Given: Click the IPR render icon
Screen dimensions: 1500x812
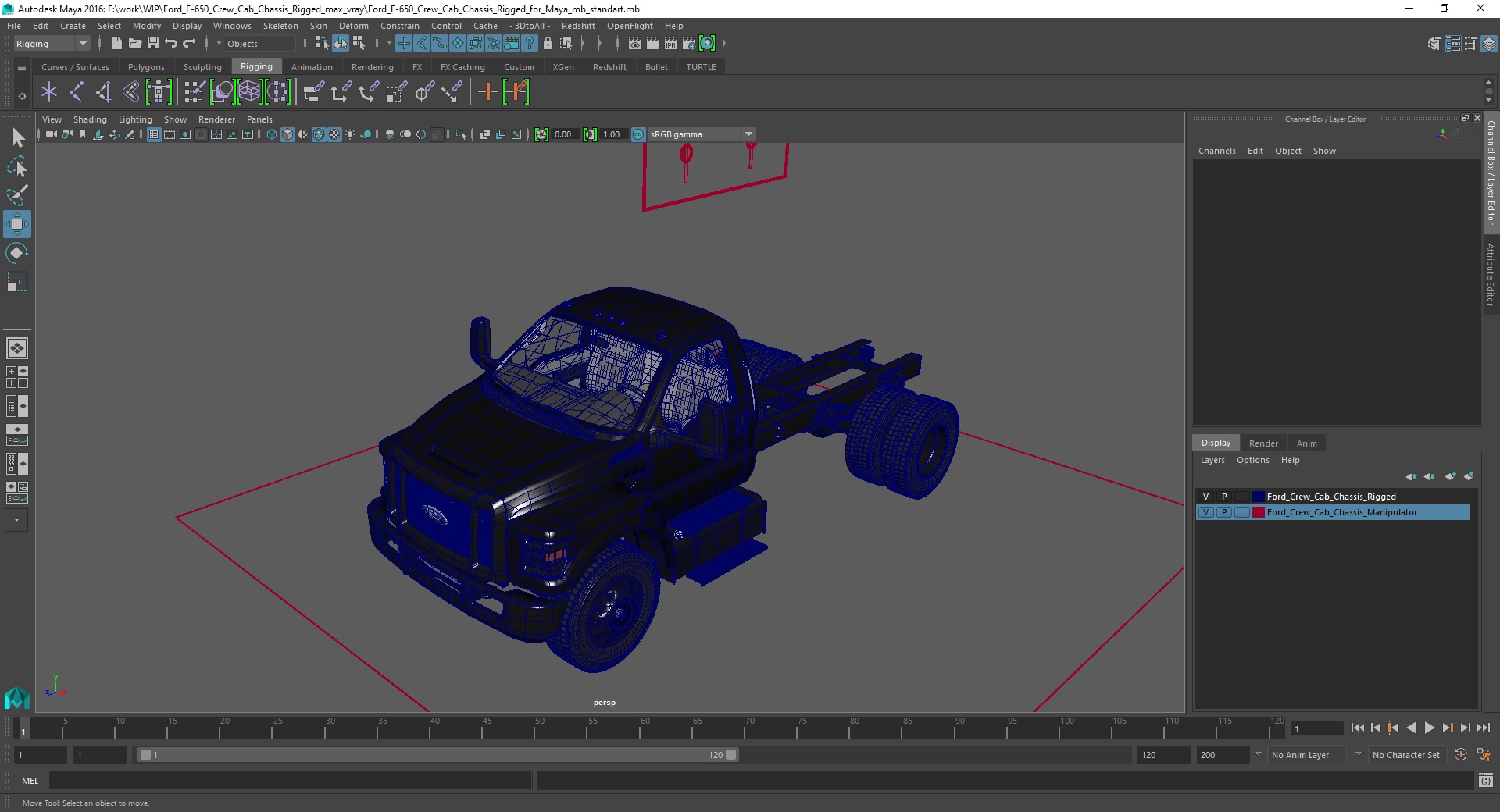Looking at the screenshot, I should 671,44.
